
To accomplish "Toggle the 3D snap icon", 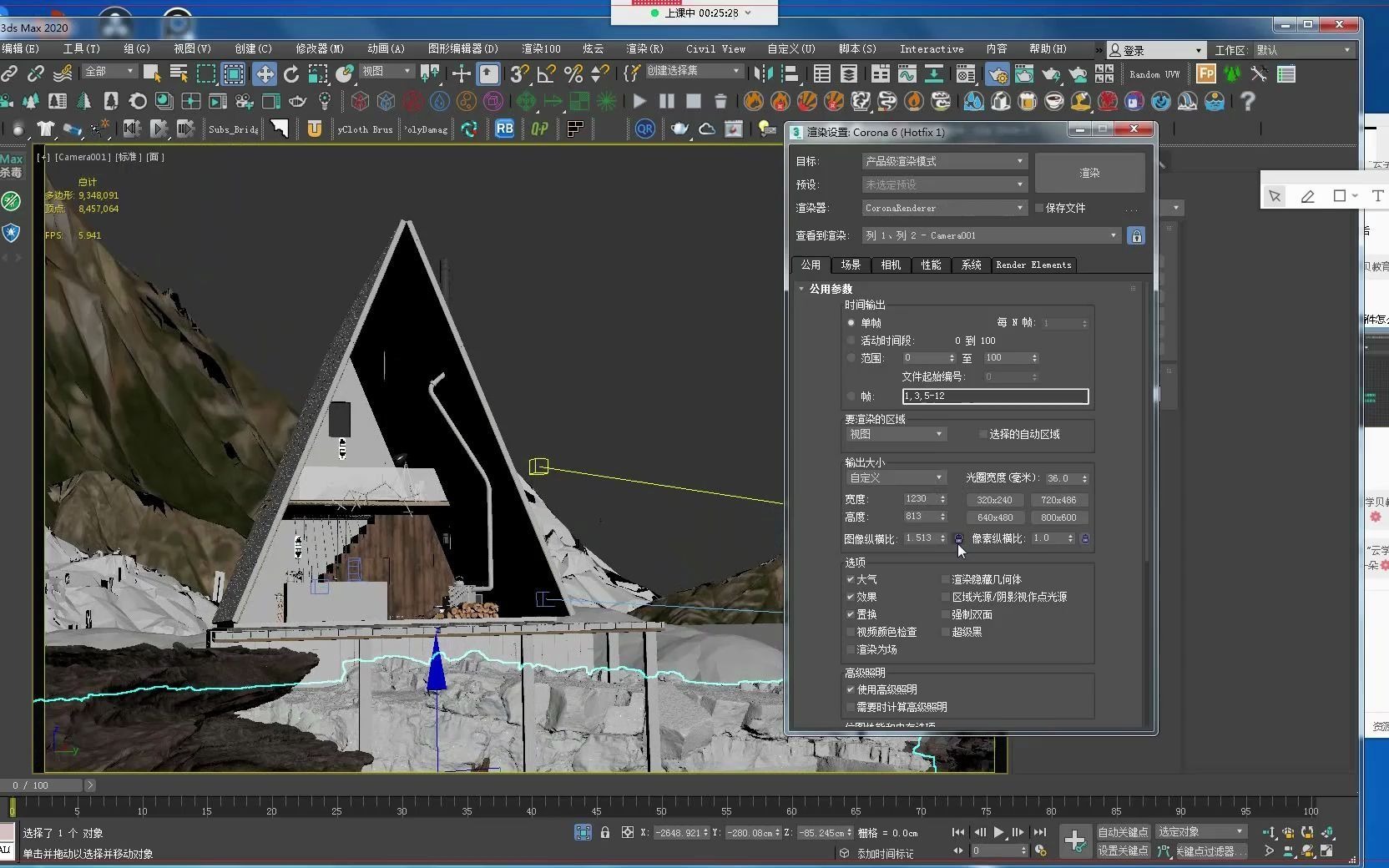I will 519,74.
